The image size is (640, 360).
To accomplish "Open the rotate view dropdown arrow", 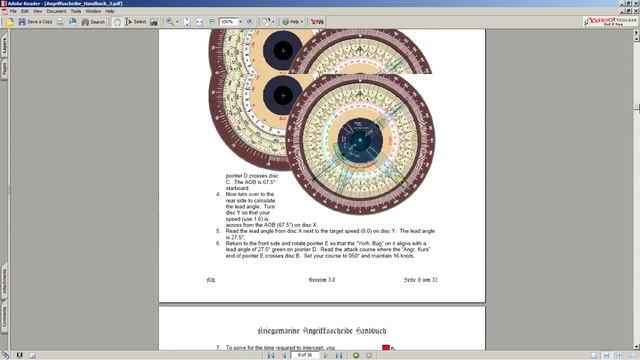I will [x=273, y=22].
